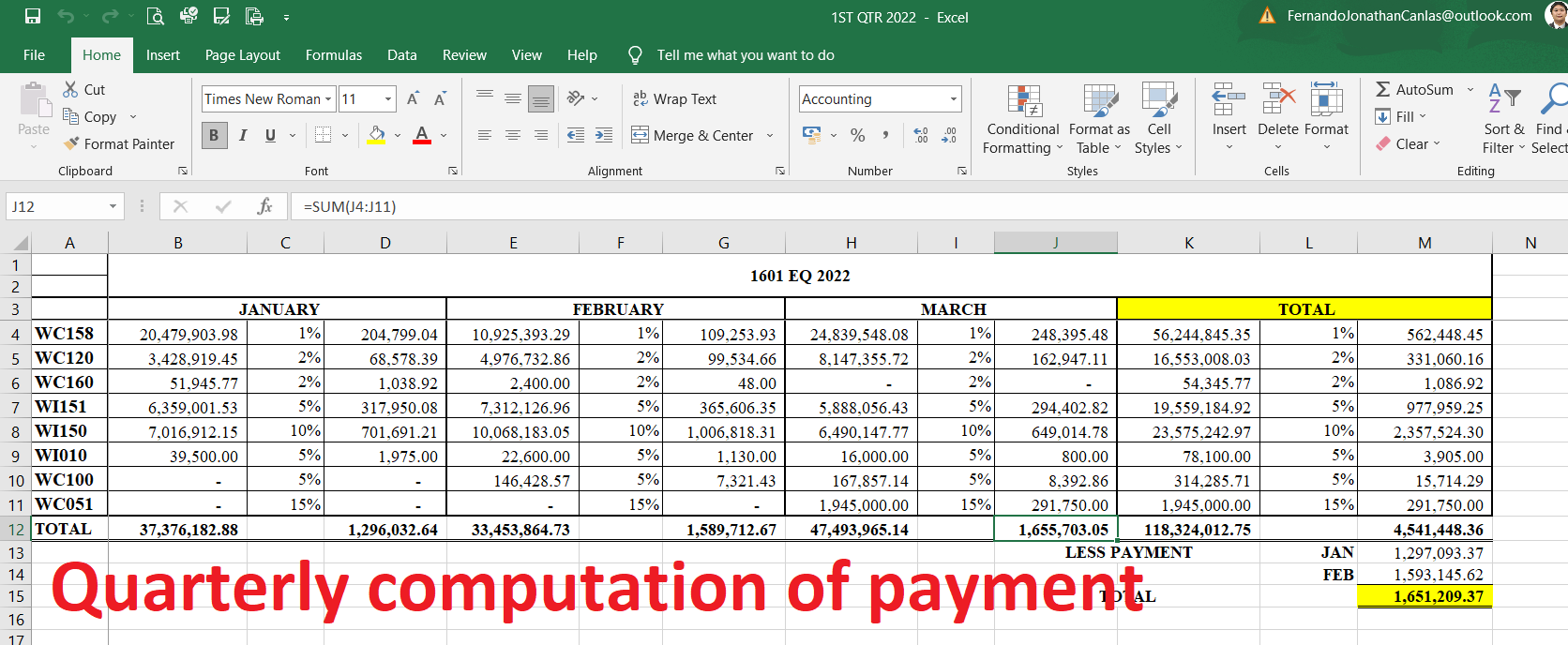Switch to the Data tab
1568x645 pixels.
coord(401,55)
